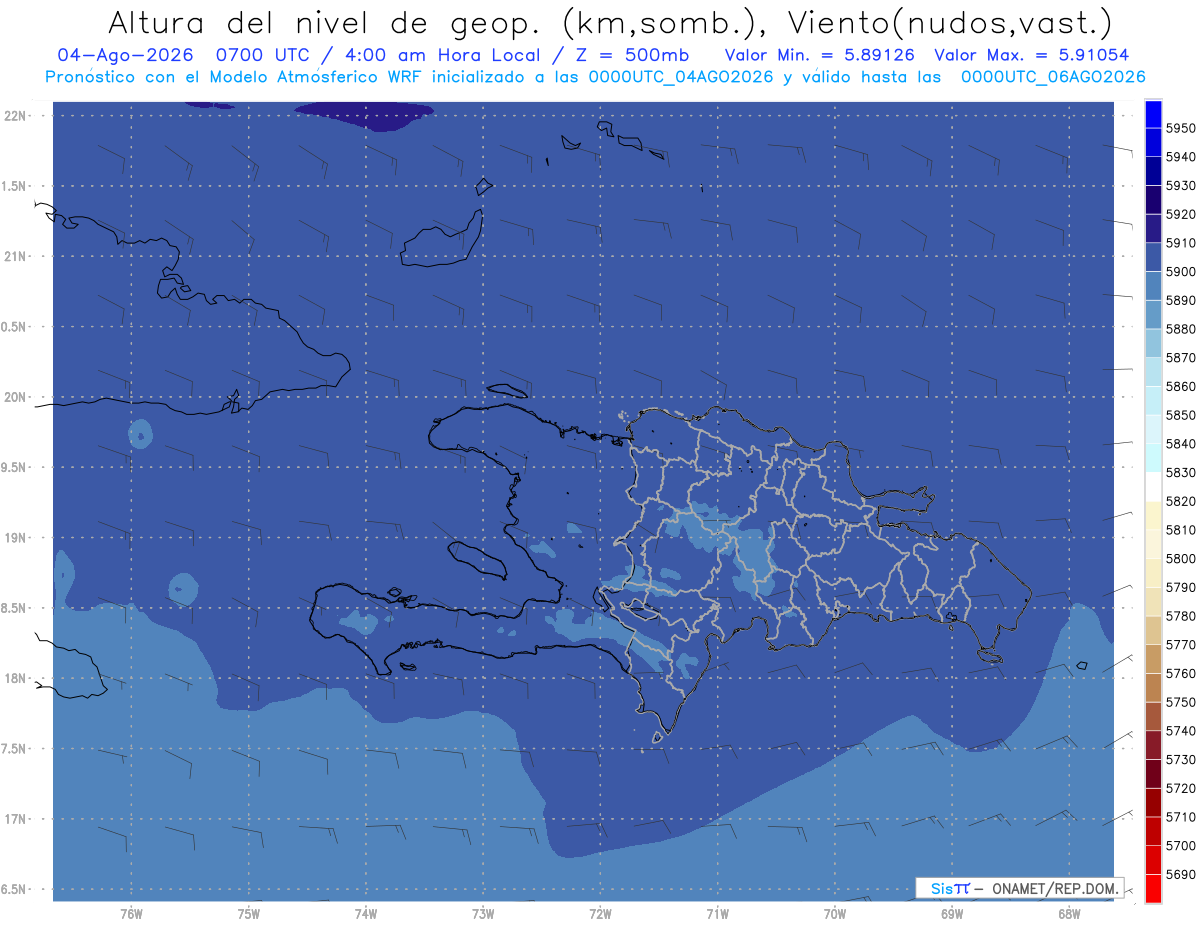Click the '17N' latitude label
This screenshot has height=927, width=1200.
(15, 819)
